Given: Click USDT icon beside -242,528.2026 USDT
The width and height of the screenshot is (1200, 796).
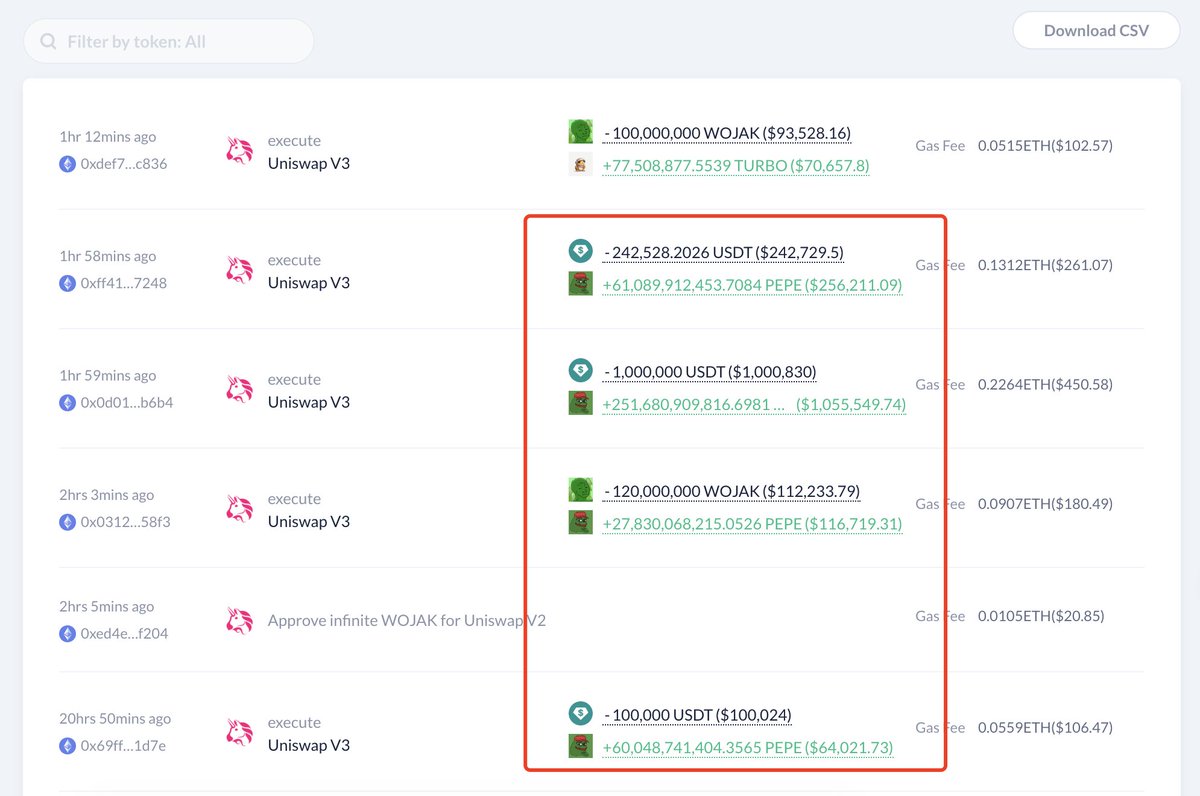Looking at the screenshot, I should click(581, 252).
